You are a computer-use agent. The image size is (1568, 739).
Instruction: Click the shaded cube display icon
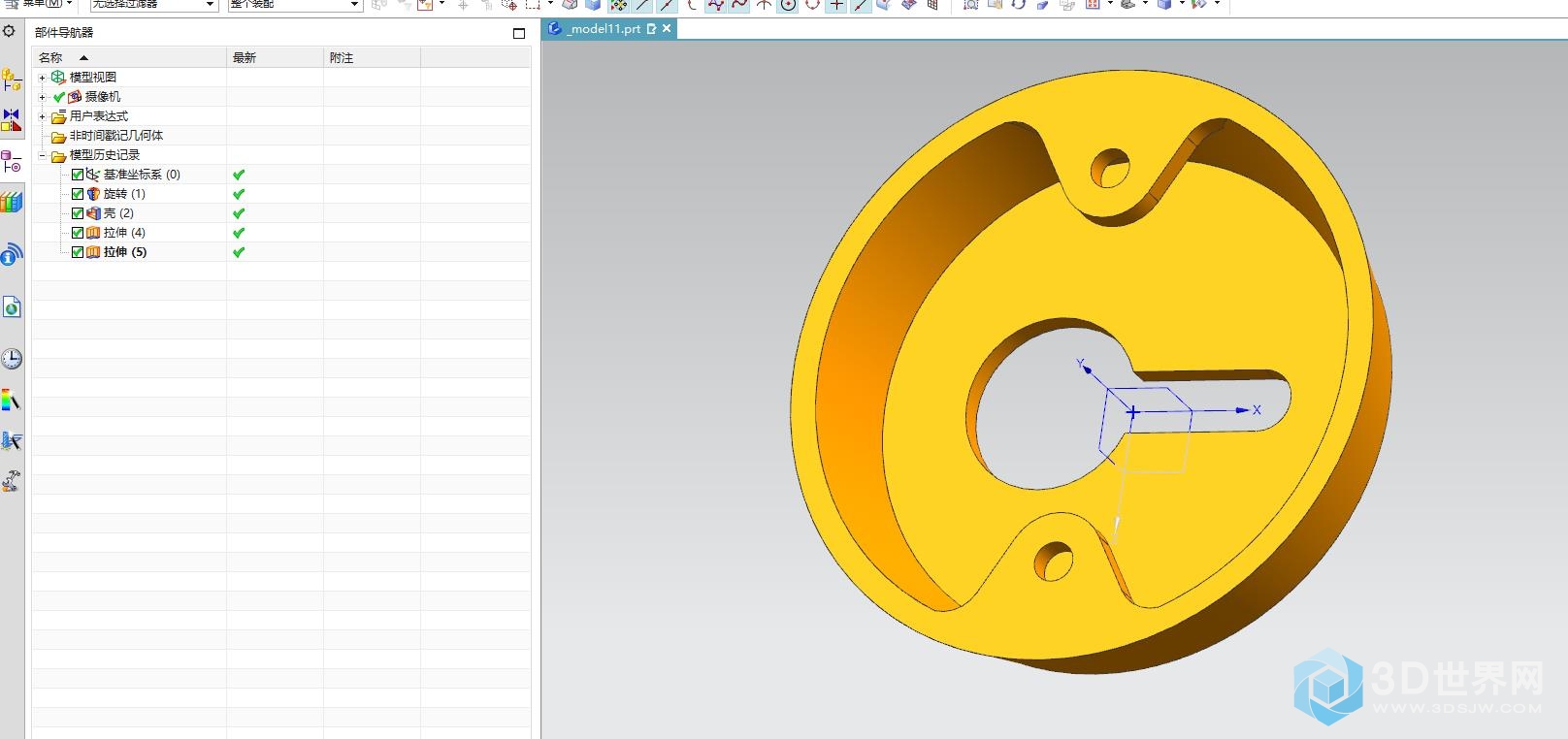point(1164,5)
